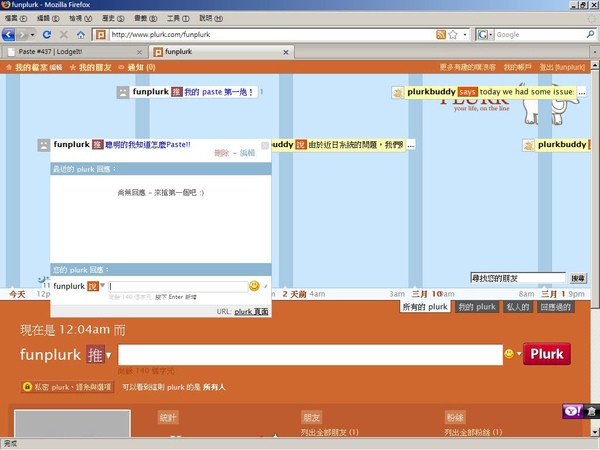
Task: Click the stop loading X icon
Action: (x=64, y=35)
